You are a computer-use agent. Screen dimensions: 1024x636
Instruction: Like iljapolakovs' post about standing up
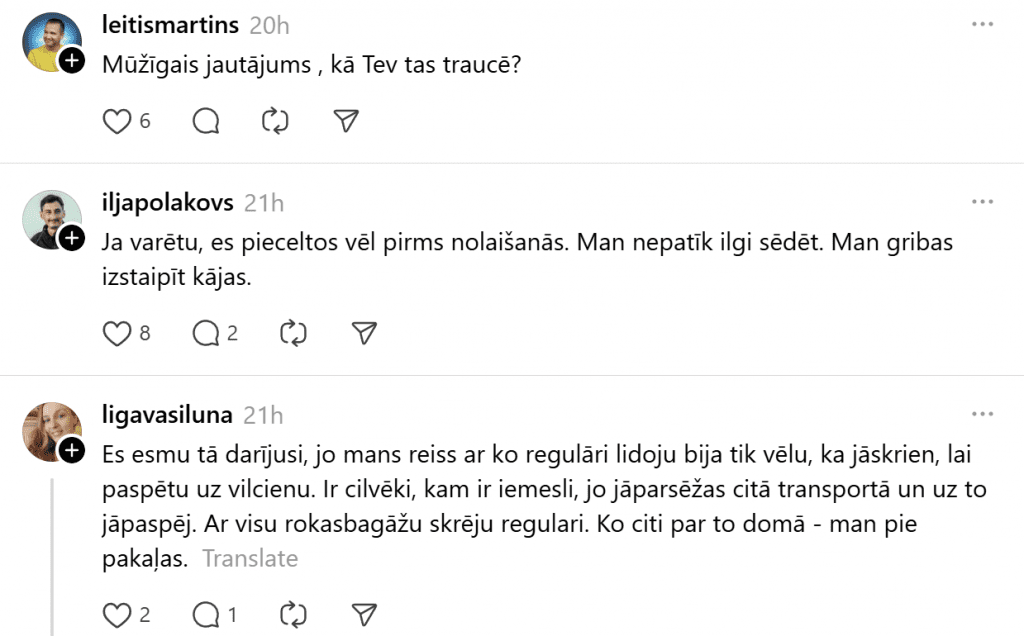[118, 333]
